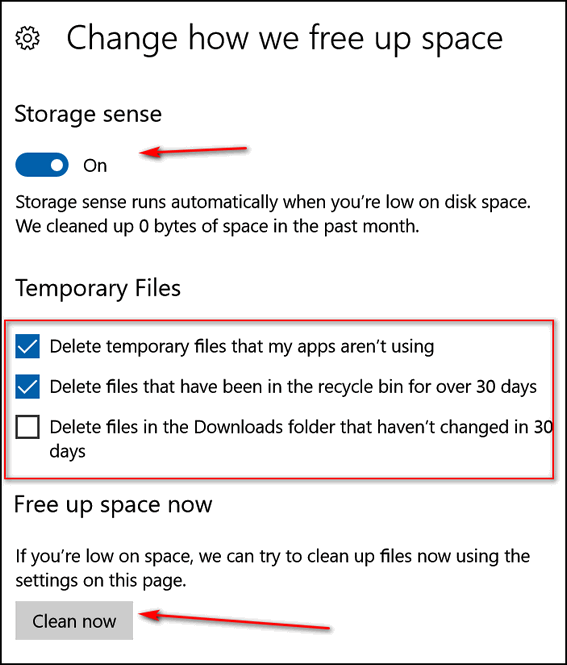
Task: Uncheck the recycle bin 30 days checkbox
Action: 28,386
